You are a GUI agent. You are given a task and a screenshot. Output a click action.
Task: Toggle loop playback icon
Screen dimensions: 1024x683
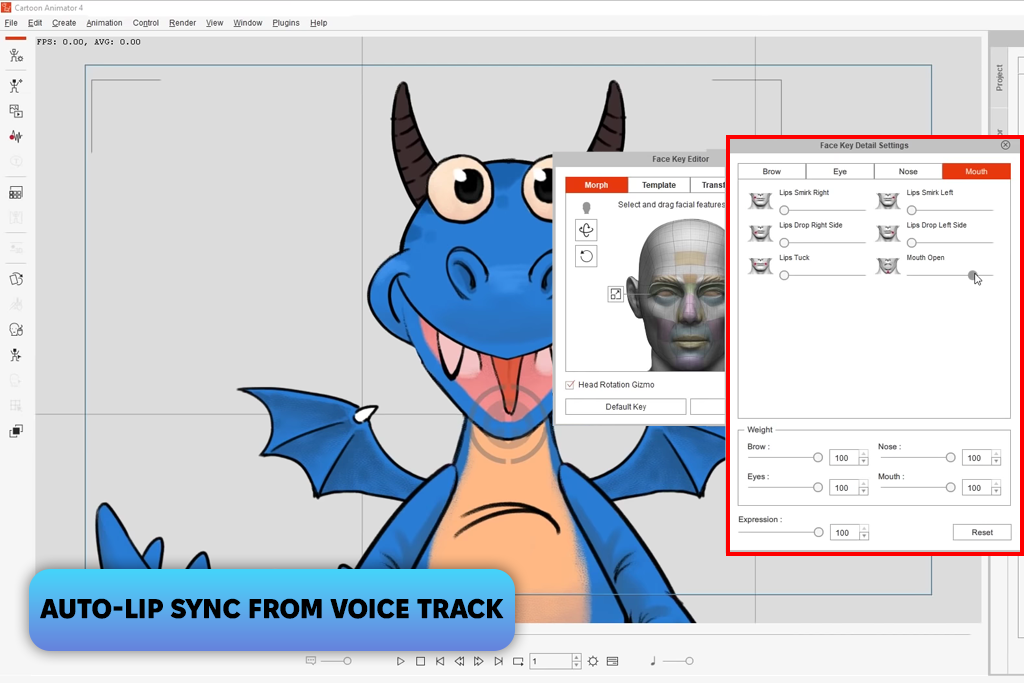point(518,661)
